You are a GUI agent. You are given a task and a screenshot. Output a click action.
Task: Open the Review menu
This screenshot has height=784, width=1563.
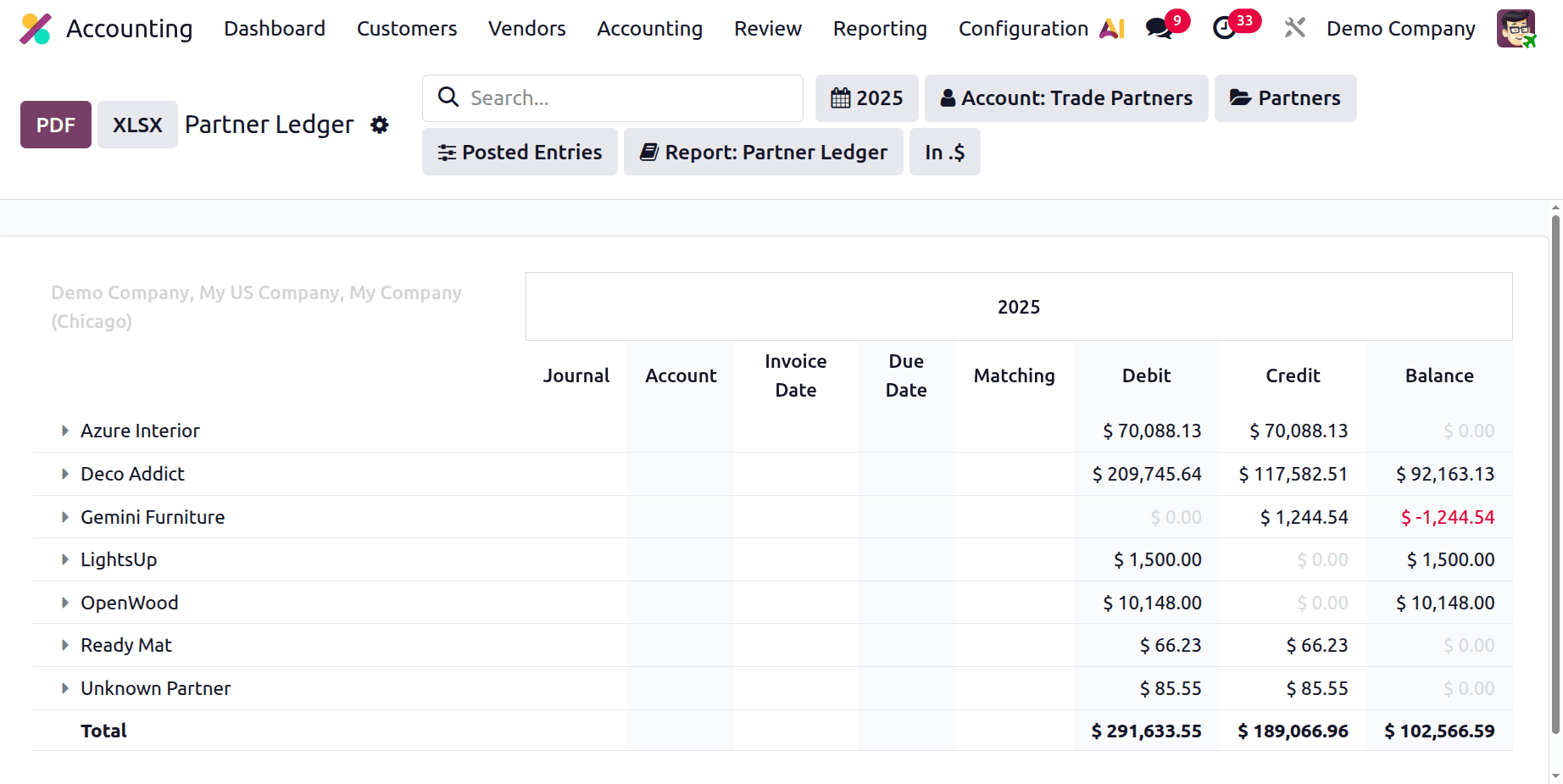768,29
